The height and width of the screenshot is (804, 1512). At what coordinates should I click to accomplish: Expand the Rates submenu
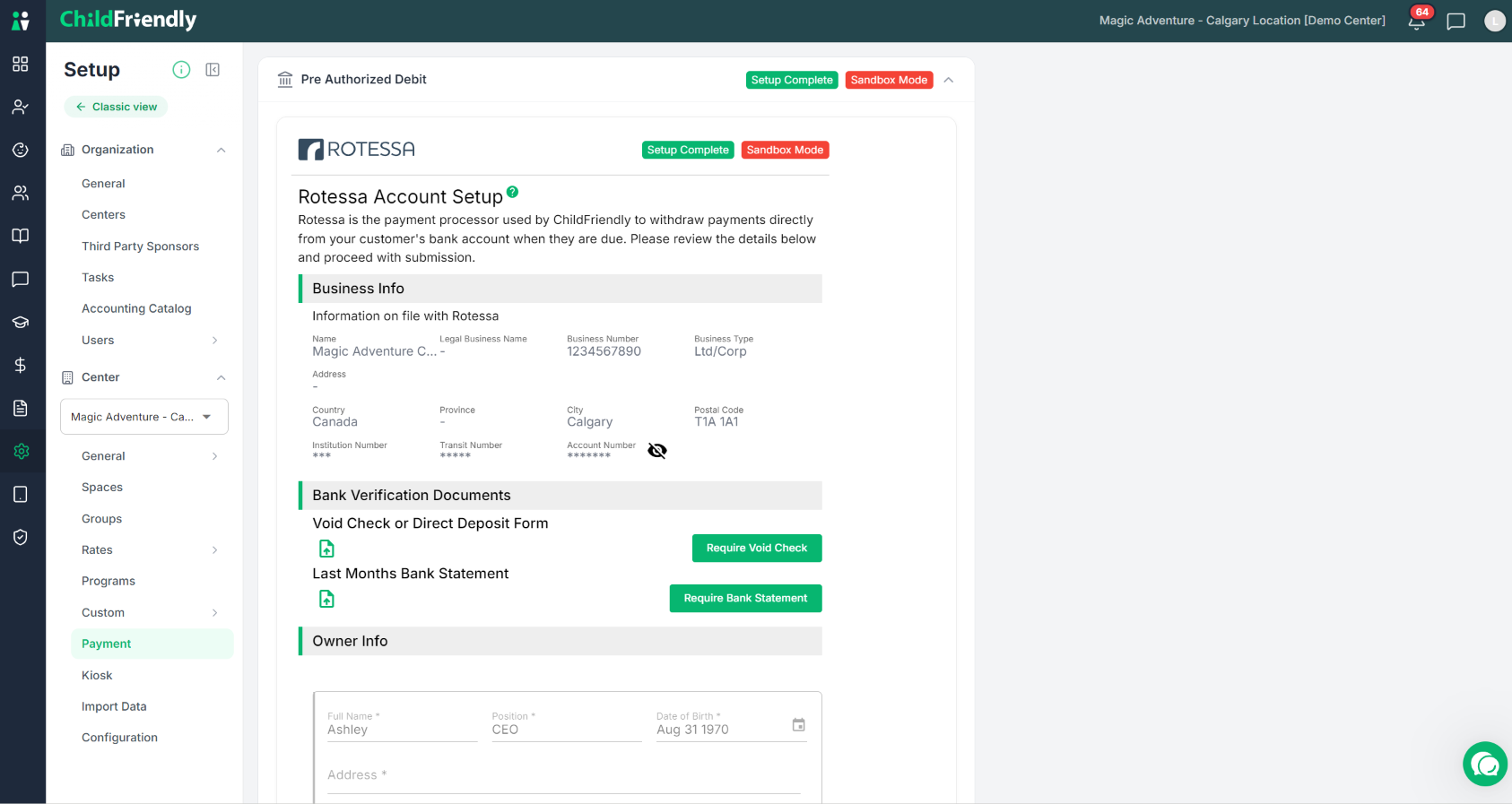tap(214, 550)
